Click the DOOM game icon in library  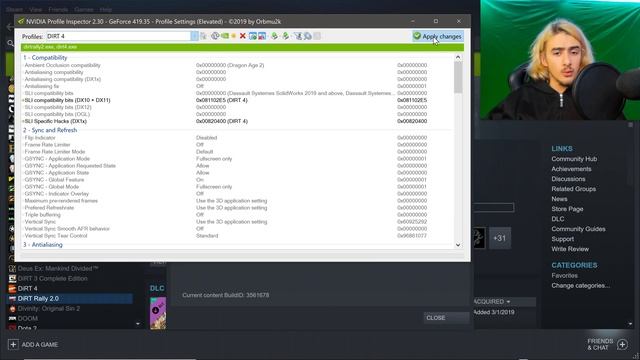coord(12,318)
